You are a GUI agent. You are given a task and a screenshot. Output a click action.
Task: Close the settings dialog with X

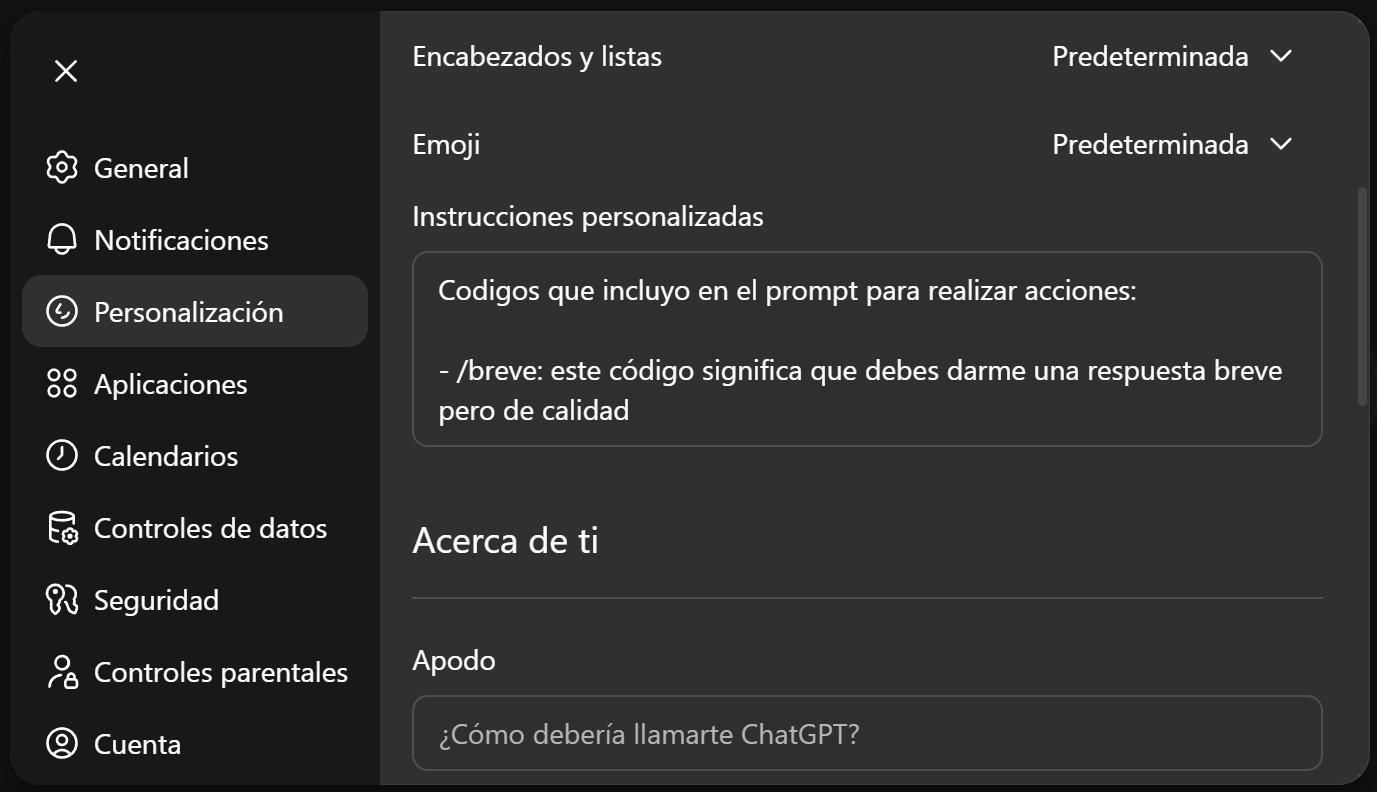[66, 71]
